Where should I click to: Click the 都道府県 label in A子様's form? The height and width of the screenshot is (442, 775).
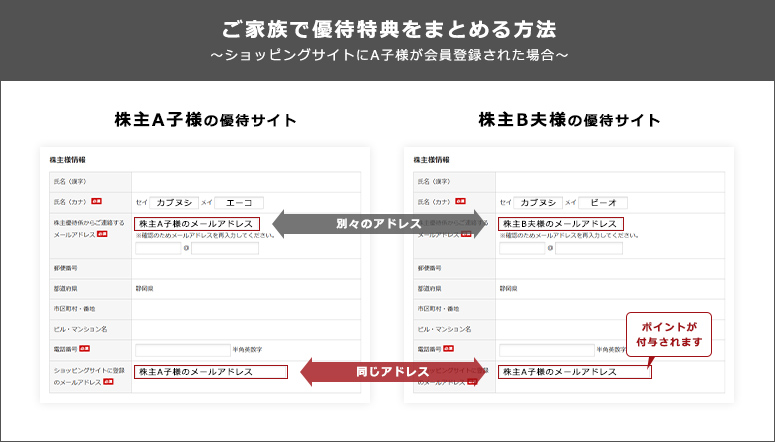pos(65,288)
